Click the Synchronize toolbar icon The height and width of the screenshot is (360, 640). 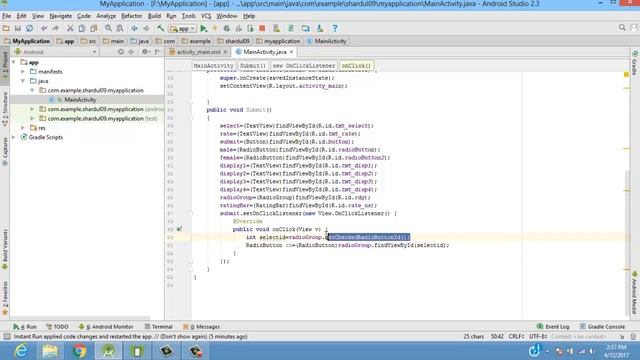[x=29, y=28]
